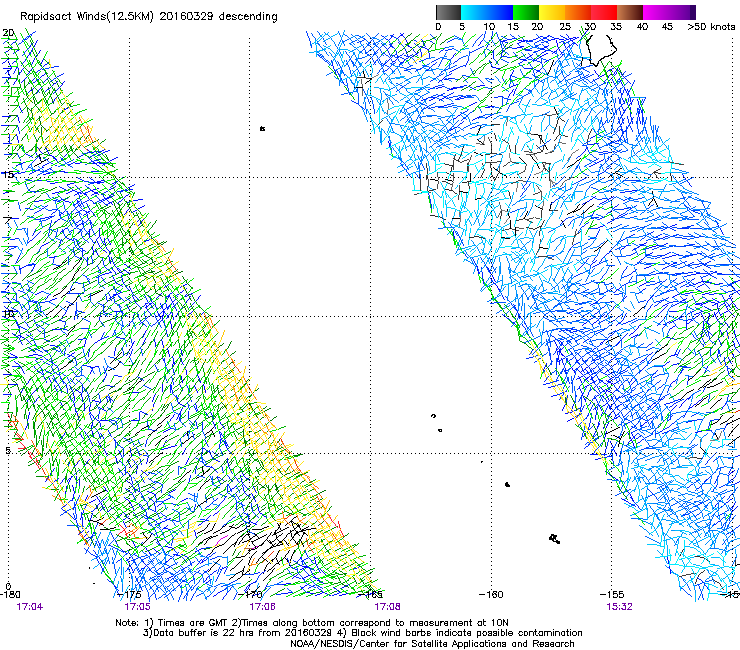Viewport: 740px width, 650px height.
Task: Click the purple time stamp "17:08"
Action: [x=387, y=607]
